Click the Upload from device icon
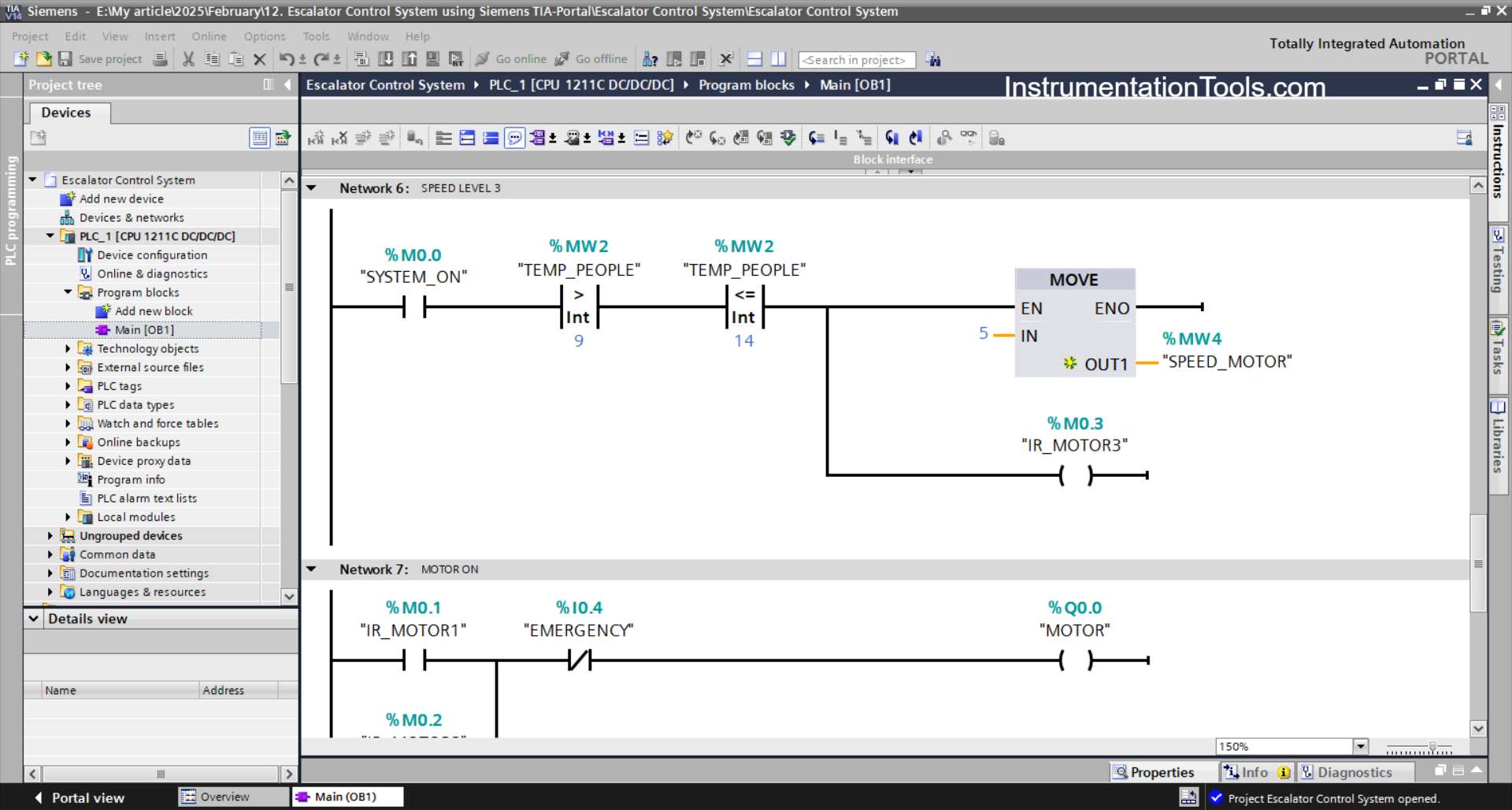Screen dimensions: 1512x810 (409, 59)
